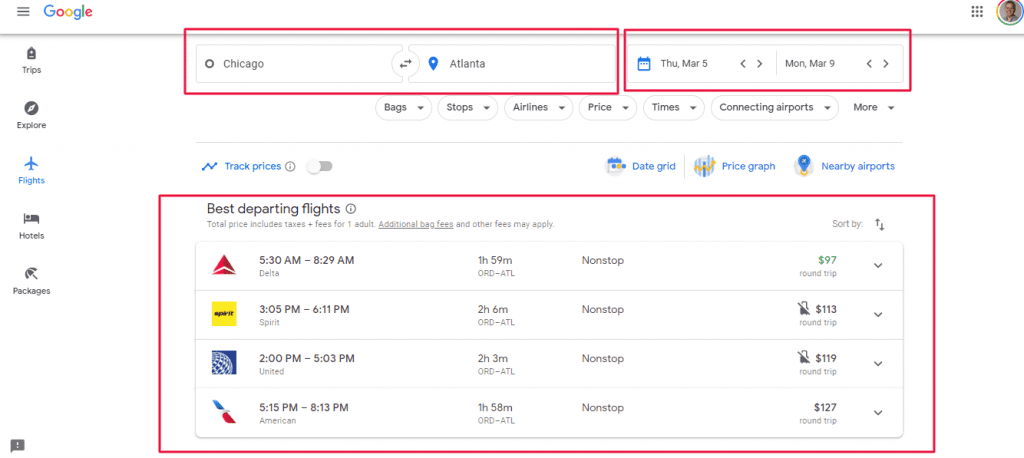Open the Connecting airports filter
Viewport: 1024px width, 458px height.
click(775, 108)
